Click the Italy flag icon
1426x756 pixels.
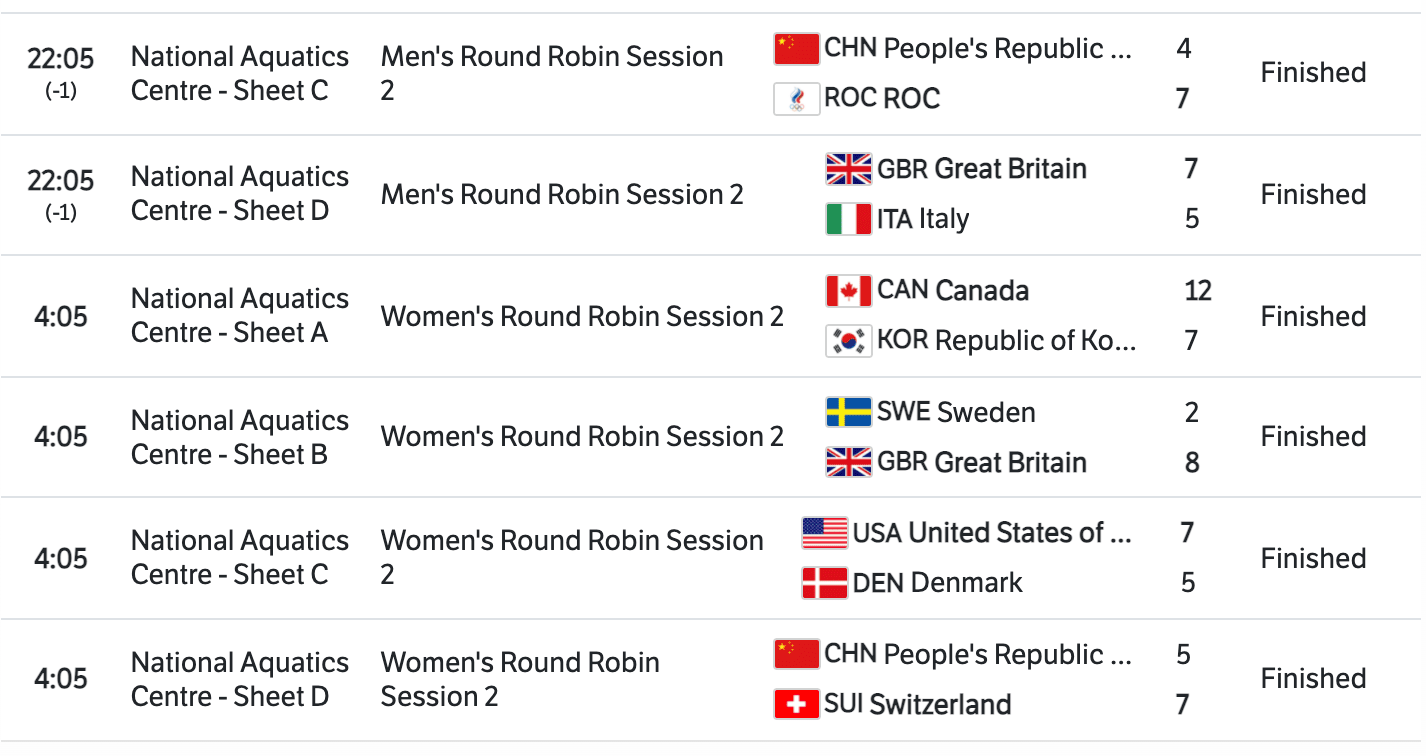point(848,219)
